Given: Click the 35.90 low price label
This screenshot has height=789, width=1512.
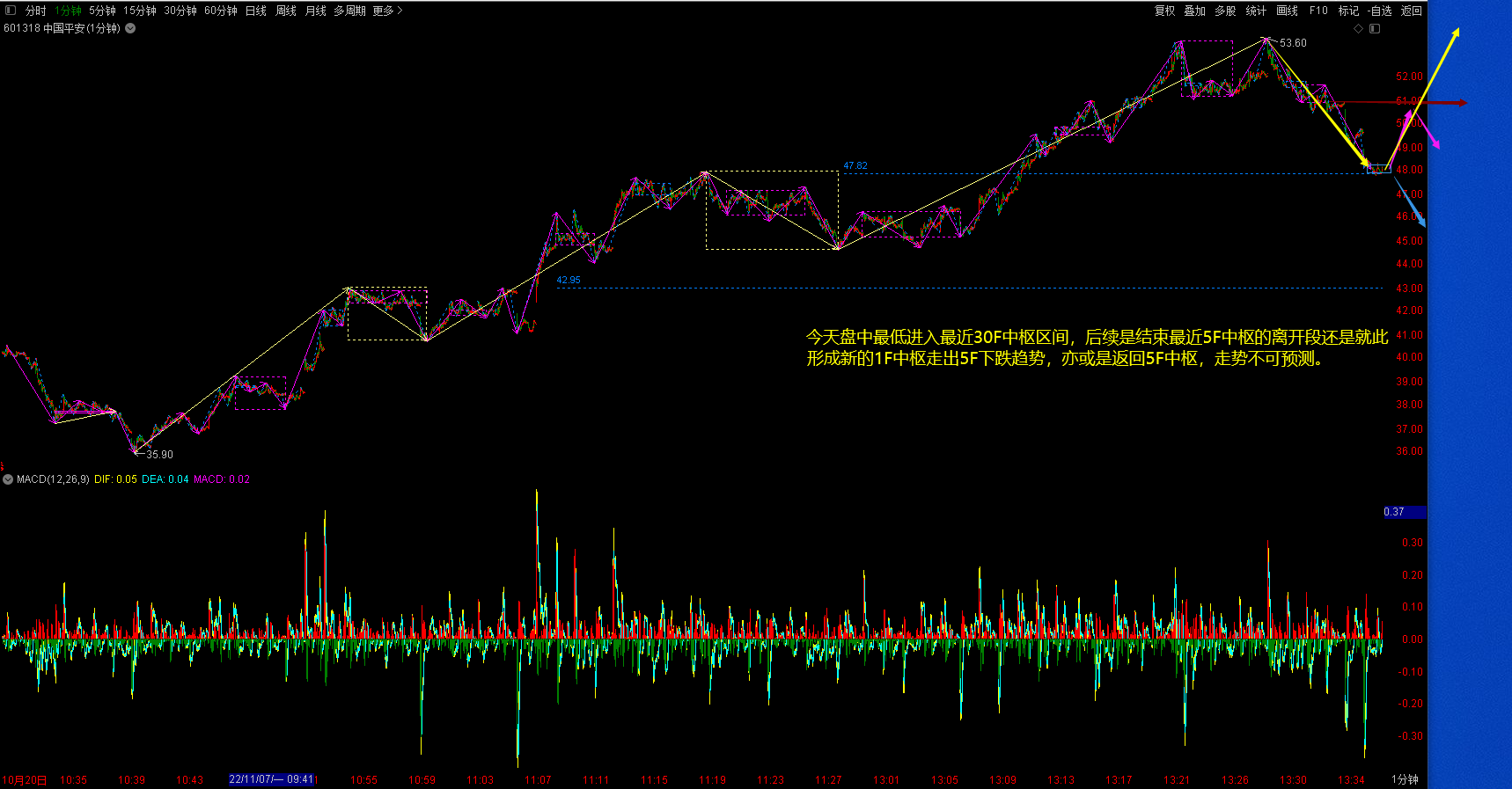Looking at the screenshot, I should [x=159, y=455].
